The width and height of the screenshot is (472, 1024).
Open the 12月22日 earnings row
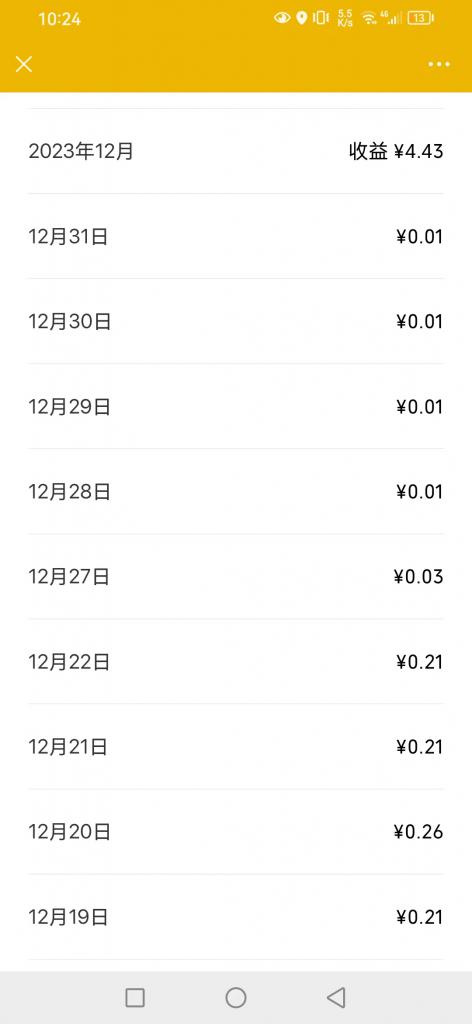tap(236, 662)
